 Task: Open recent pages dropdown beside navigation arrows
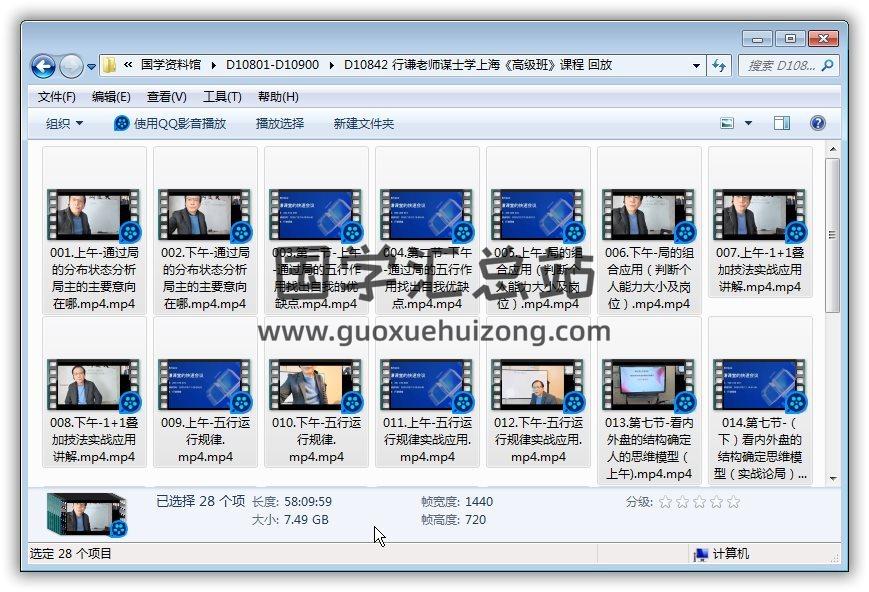[91, 67]
